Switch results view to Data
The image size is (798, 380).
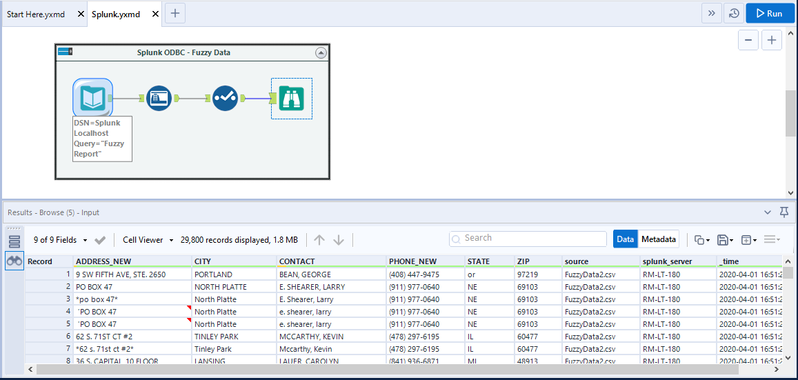point(625,239)
